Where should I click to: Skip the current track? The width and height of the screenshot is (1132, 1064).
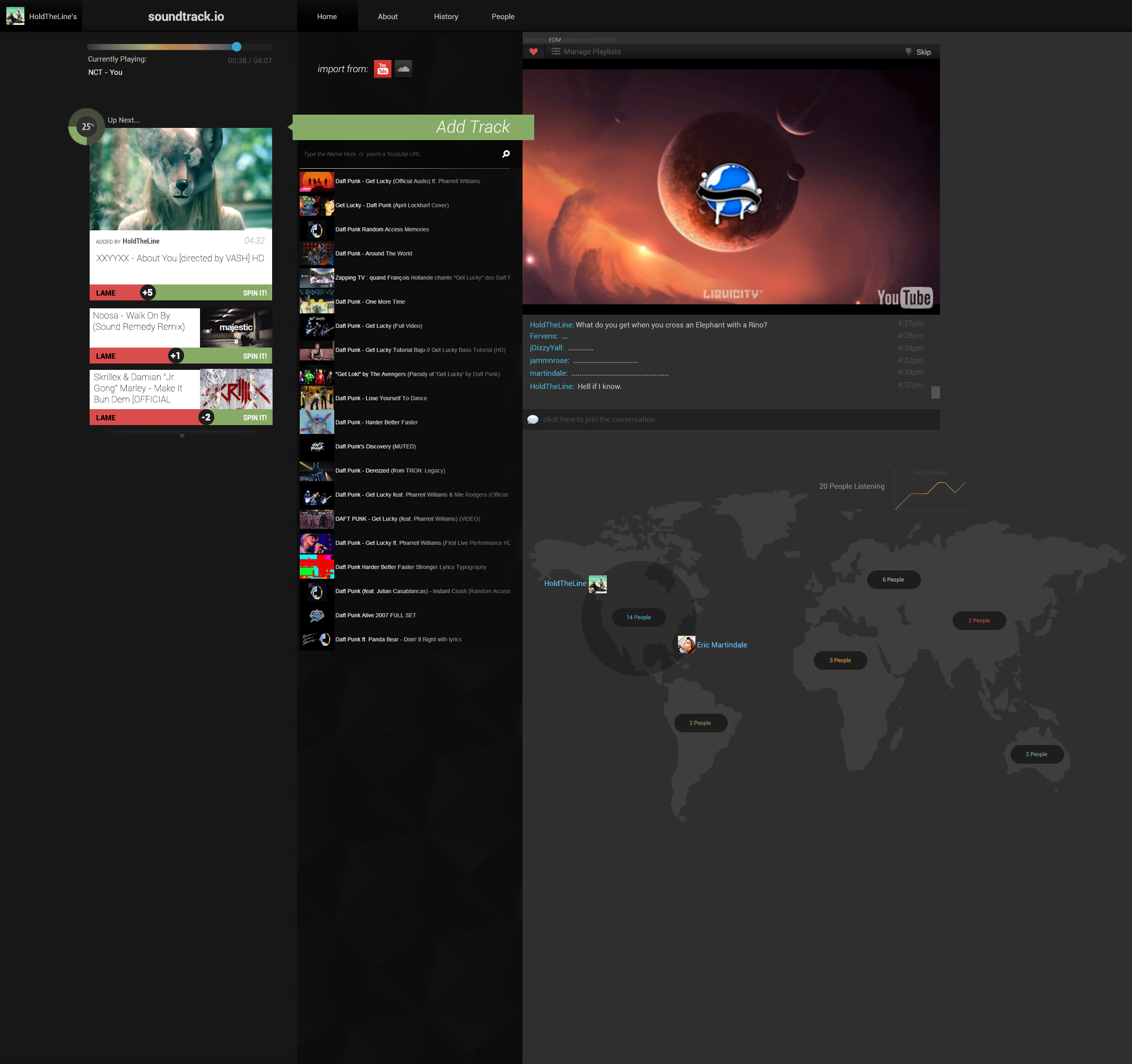tap(918, 52)
